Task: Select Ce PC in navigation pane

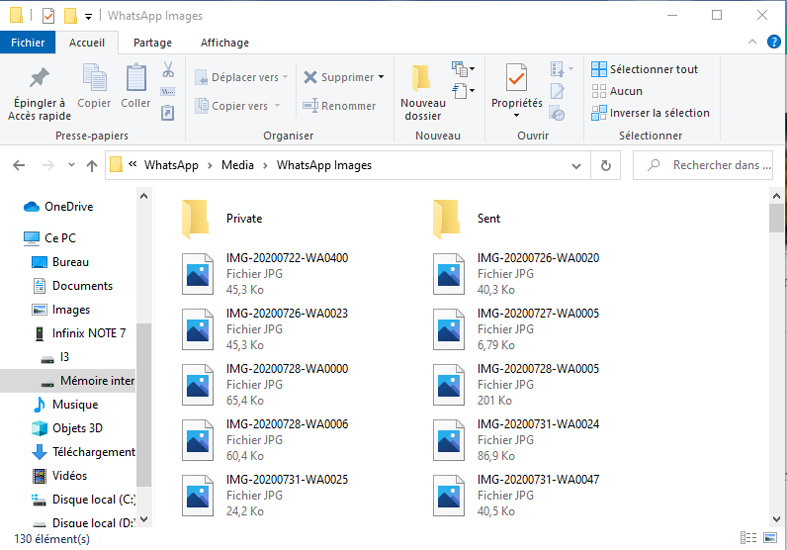Action: click(50, 238)
